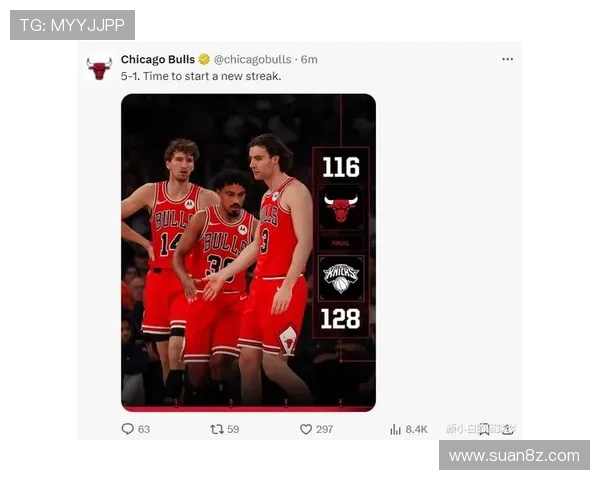The width and height of the screenshot is (600, 480).
Task: Open the three-dot more options menu
Action: tap(507, 59)
